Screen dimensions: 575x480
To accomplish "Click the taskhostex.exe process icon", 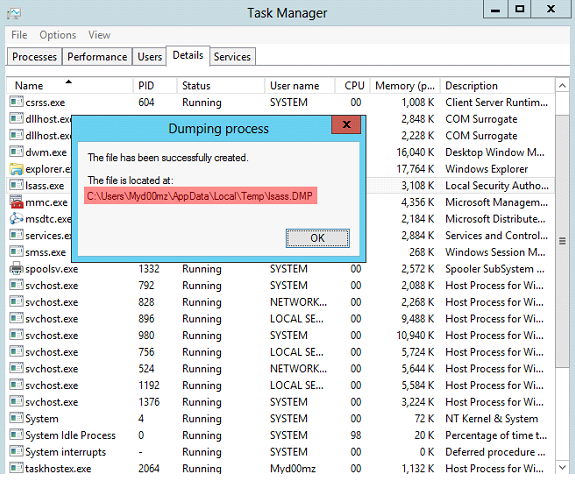I will pyautogui.click(x=17, y=468).
